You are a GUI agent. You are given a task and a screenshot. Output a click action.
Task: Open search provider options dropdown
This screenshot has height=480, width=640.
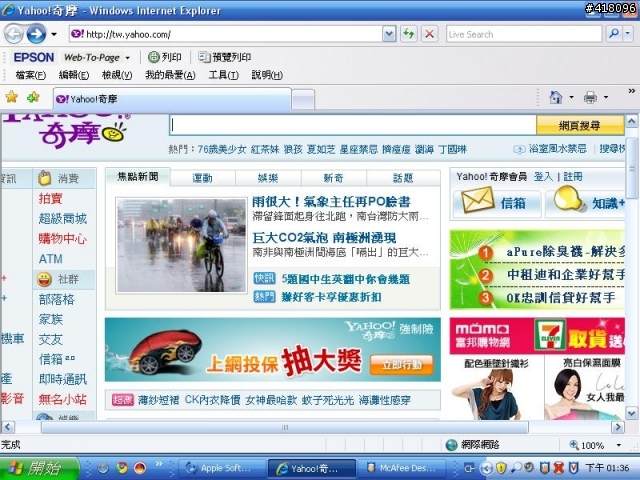click(628, 34)
